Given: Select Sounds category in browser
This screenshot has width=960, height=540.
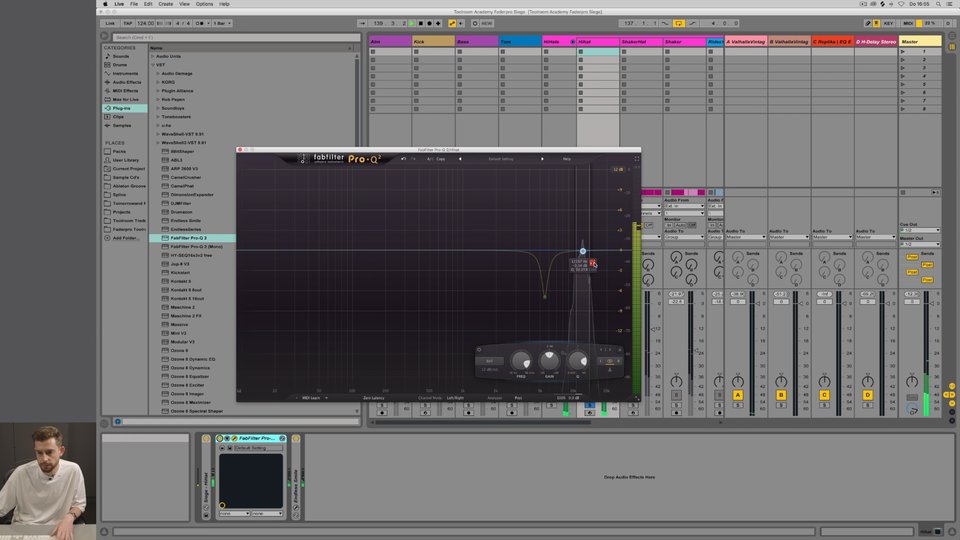Looking at the screenshot, I should pos(121,56).
